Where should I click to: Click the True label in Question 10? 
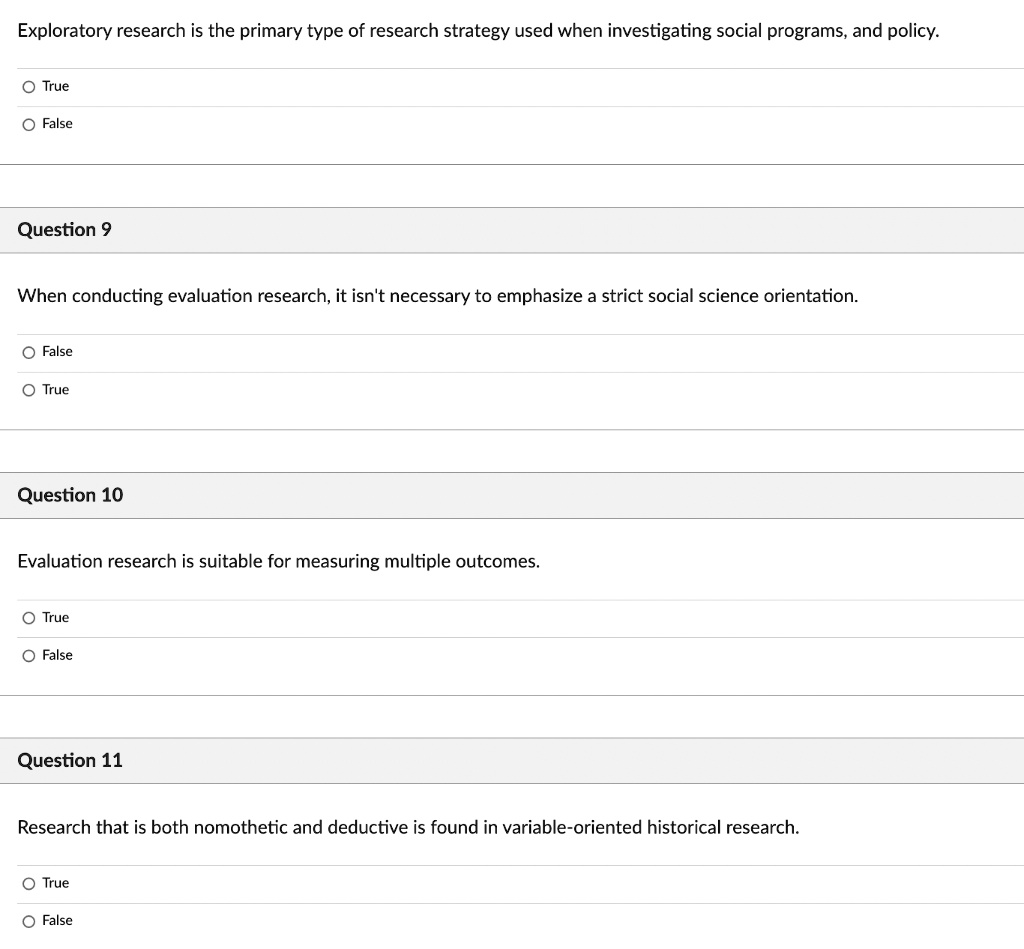pyautogui.click(x=56, y=617)
